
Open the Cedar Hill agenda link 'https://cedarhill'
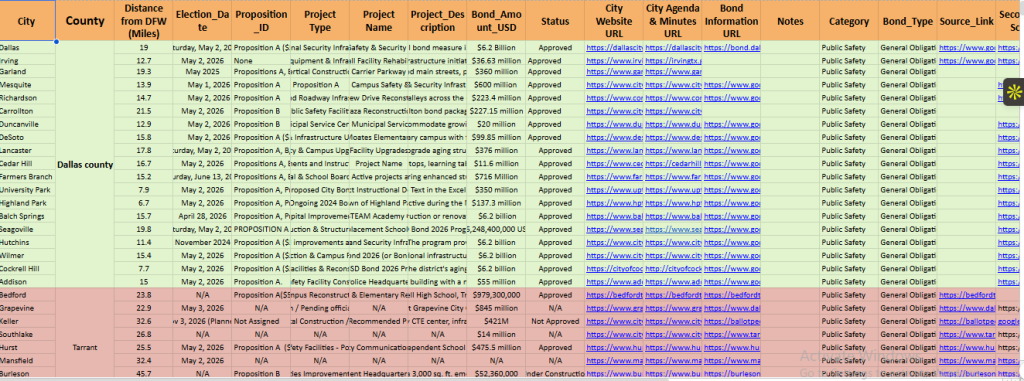pyautogui.click(x=673, y=164)
